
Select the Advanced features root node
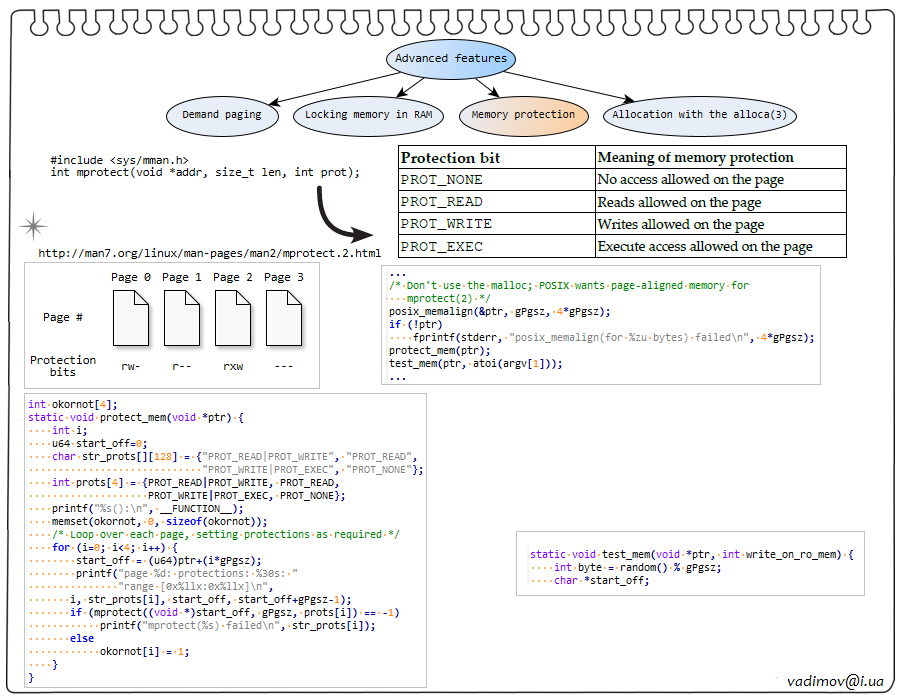[450, 59]
